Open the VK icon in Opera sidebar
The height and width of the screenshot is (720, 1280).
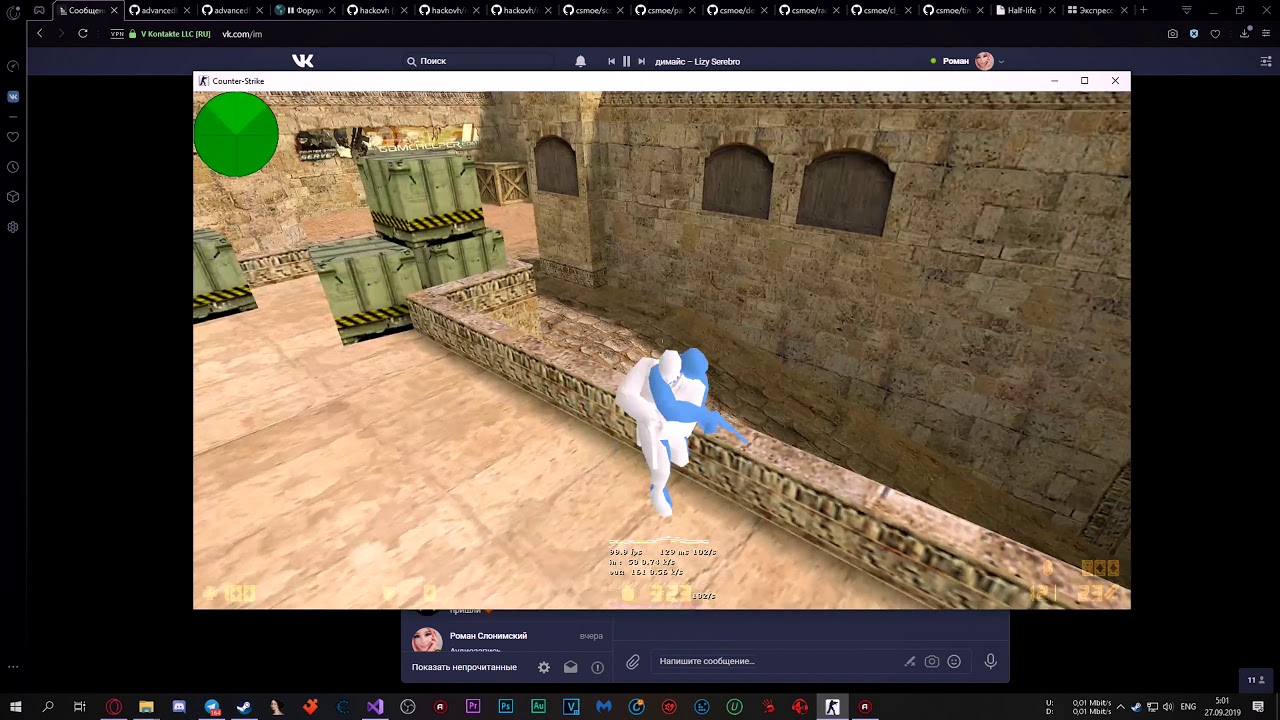pyautogui.click(x=13, y=97)
